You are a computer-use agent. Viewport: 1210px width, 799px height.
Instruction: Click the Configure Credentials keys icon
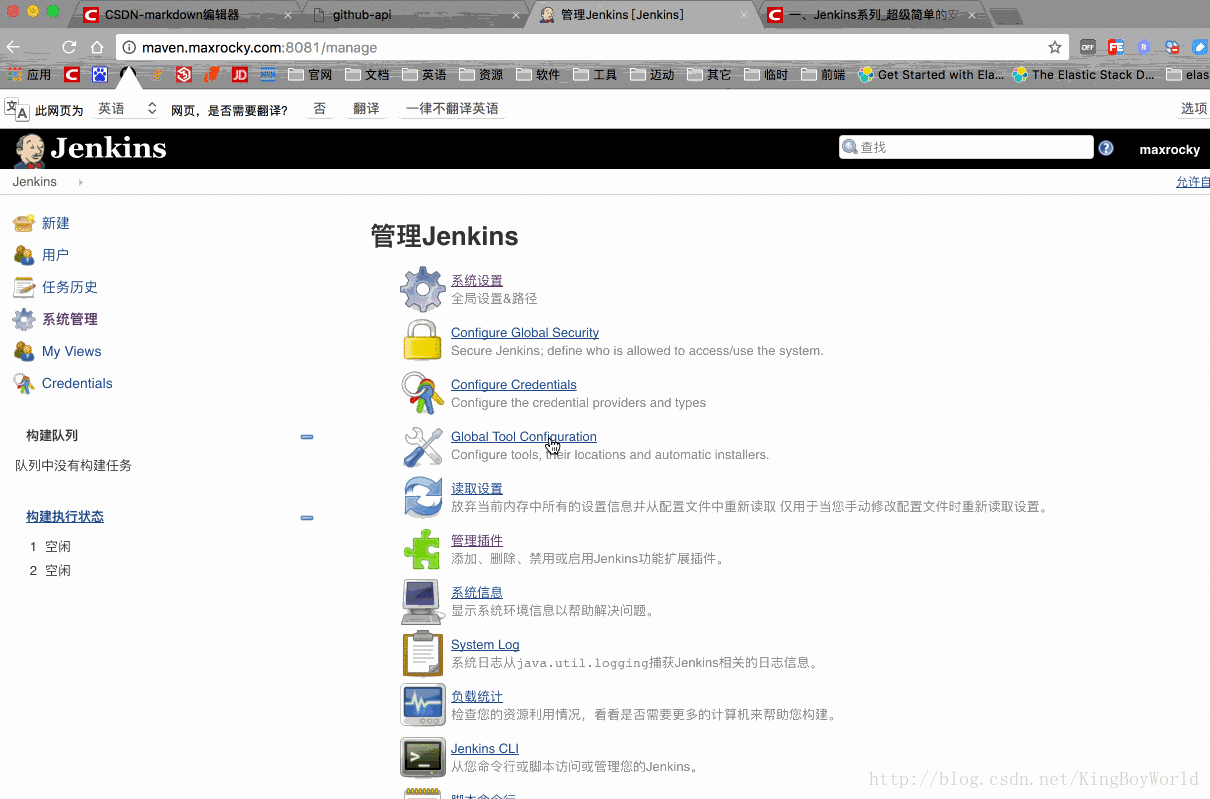(x=422, y=393)
